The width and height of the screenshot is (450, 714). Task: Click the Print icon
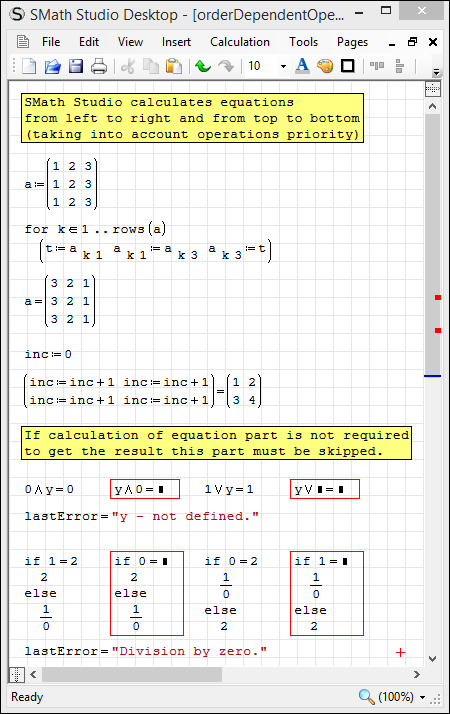click(99, 66)
